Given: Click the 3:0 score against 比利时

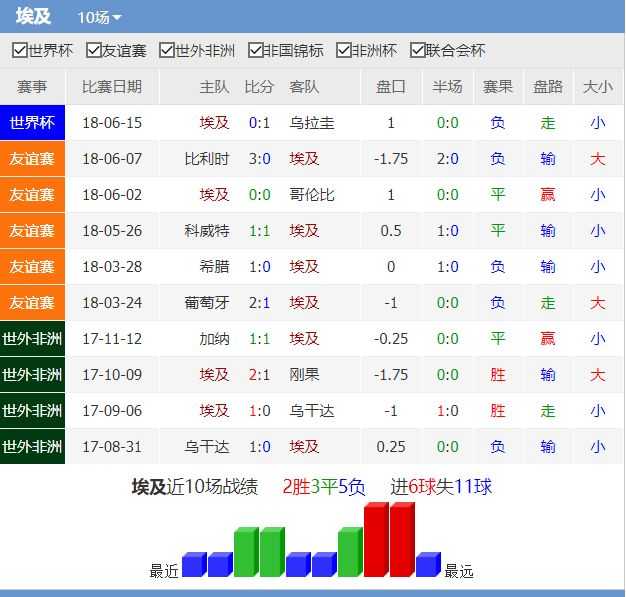Looking at the screenshot, I should pos(259,159).
